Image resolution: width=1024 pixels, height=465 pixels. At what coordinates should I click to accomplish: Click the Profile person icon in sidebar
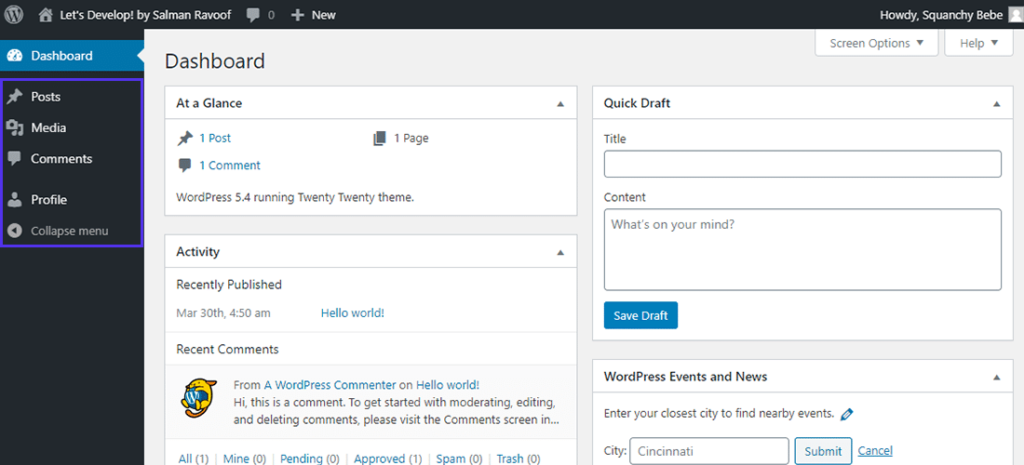click(x=14, y=200)
